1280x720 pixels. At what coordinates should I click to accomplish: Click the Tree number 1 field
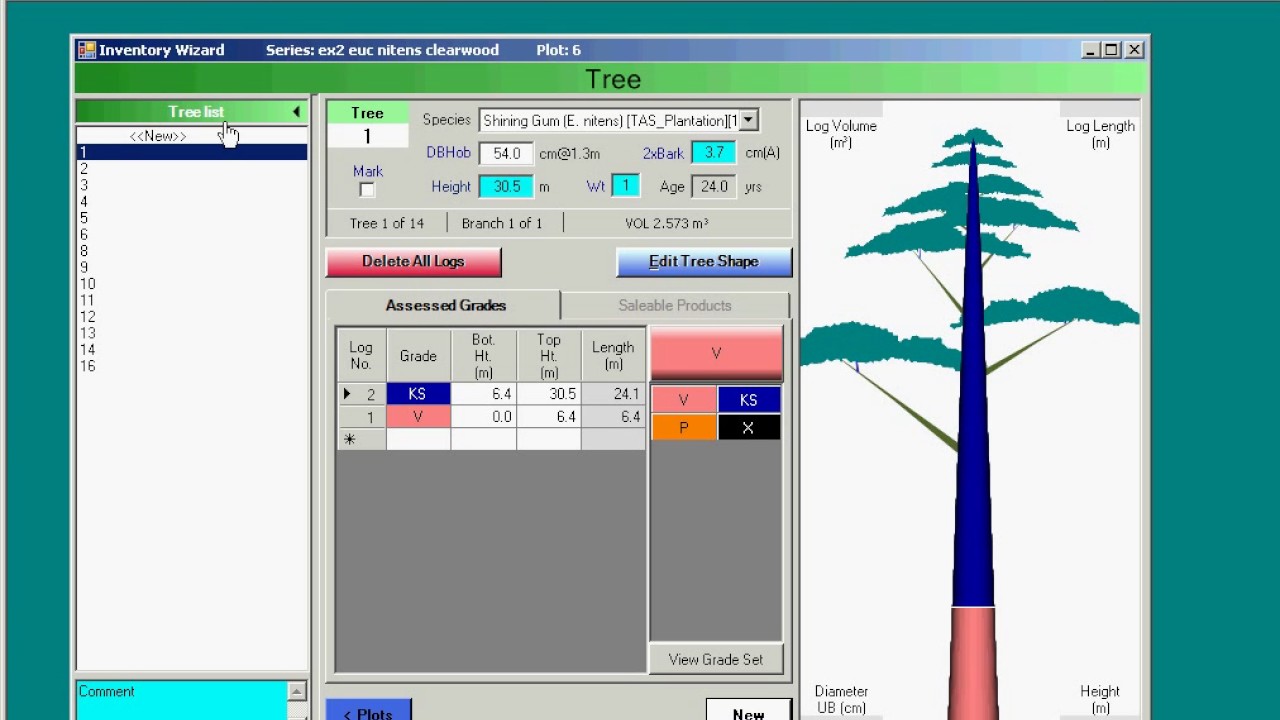(367, 137)
